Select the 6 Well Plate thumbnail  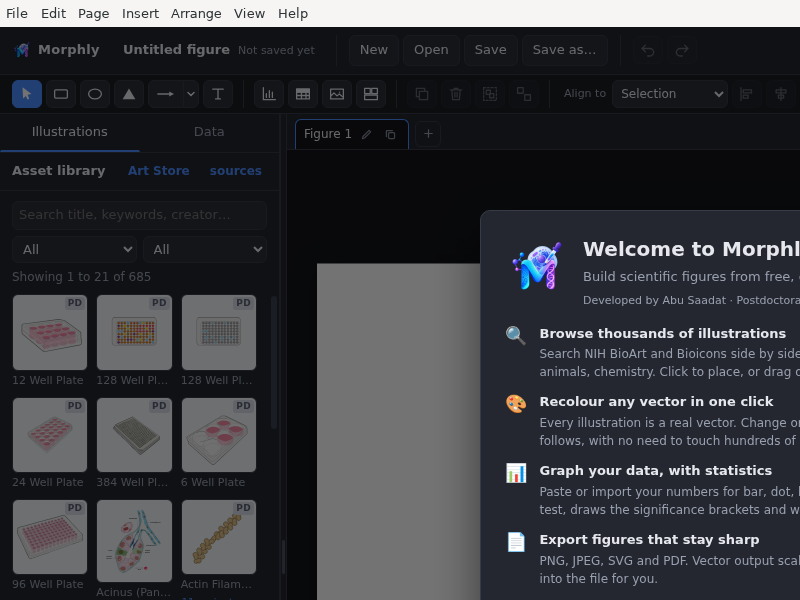point(219,435)
